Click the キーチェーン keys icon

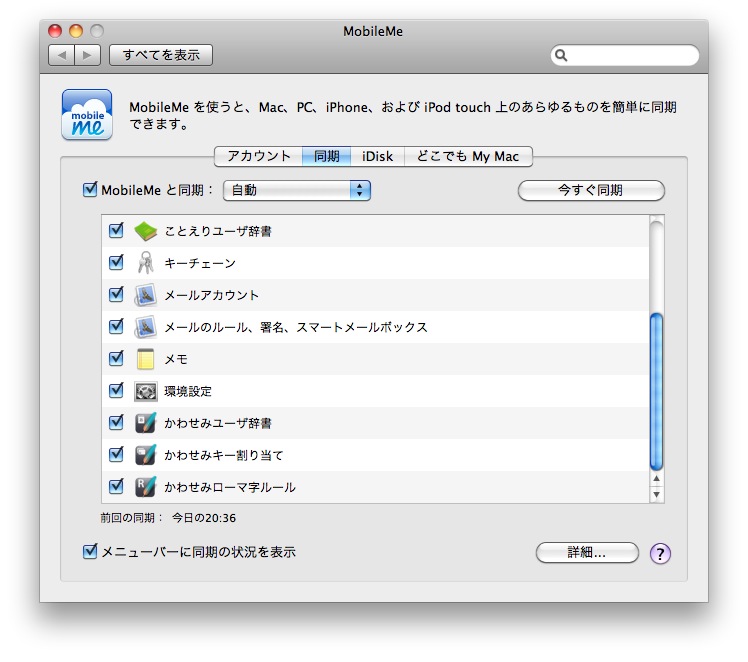pyautogui.click(x=146, y=263)
